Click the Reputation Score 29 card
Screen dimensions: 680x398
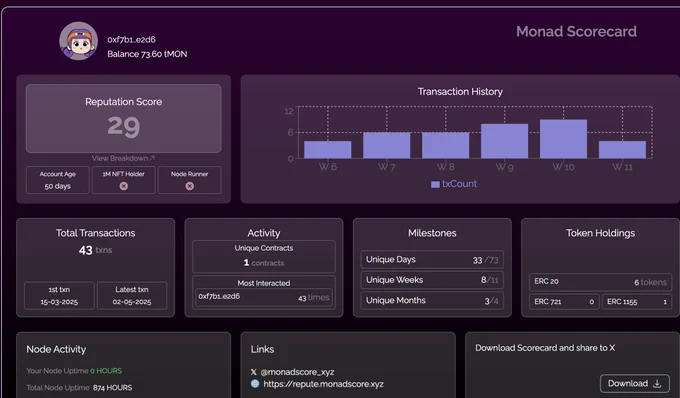[x=124, y=118]
